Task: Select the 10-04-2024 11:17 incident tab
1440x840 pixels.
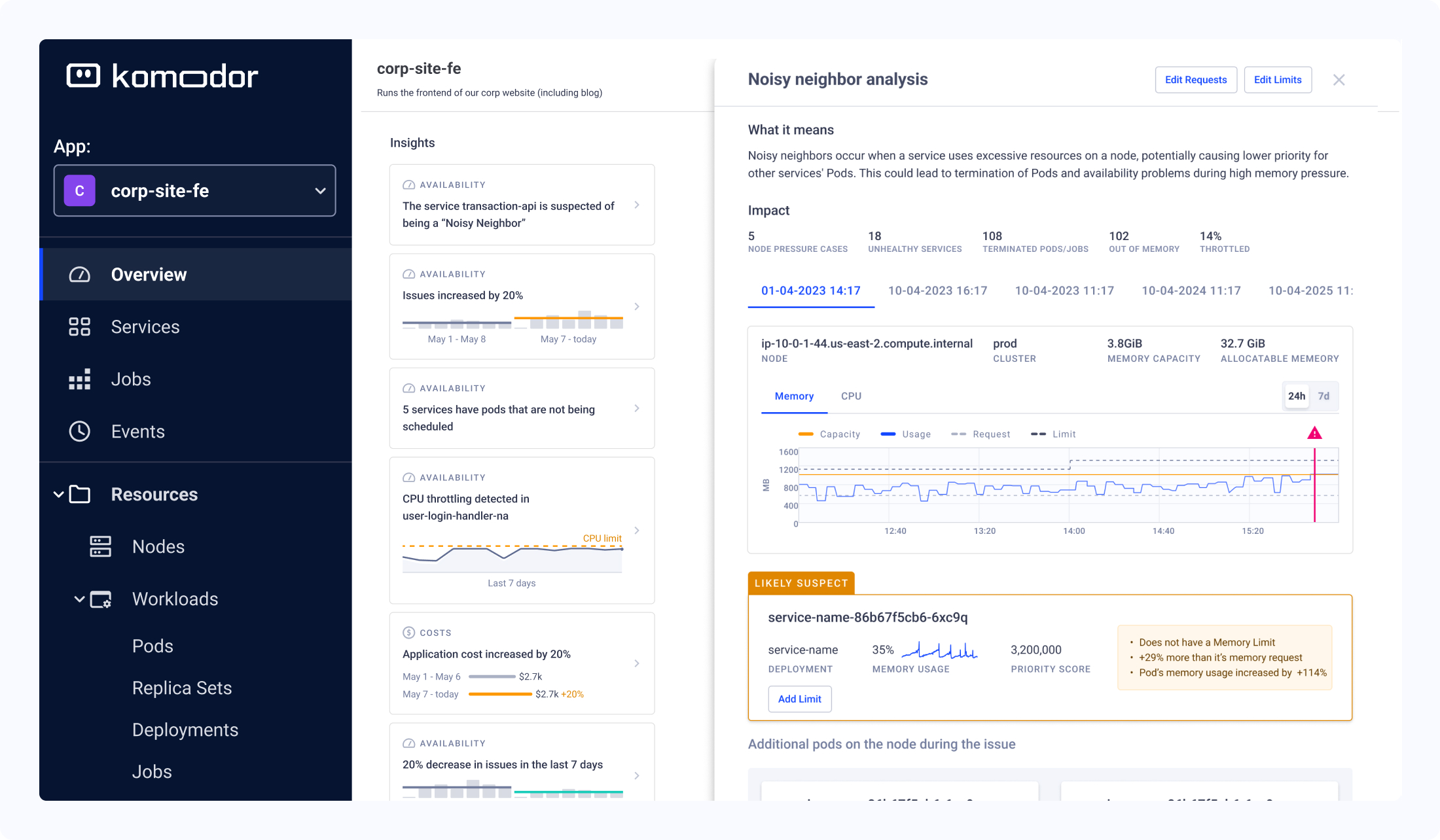Action: pyautogui.click(x=1191, y=291)
